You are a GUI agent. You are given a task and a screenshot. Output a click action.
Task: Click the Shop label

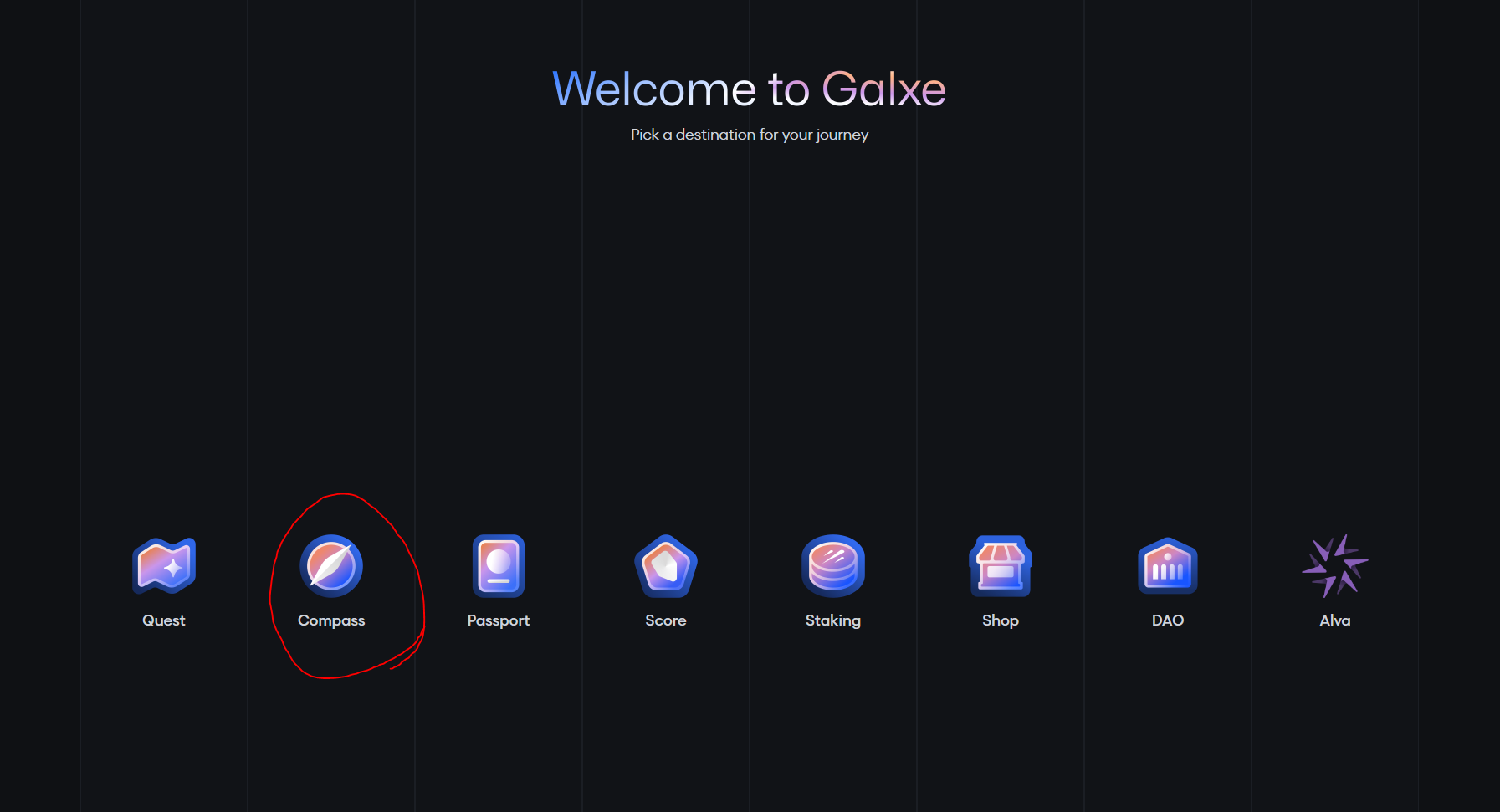point(1001,620)
